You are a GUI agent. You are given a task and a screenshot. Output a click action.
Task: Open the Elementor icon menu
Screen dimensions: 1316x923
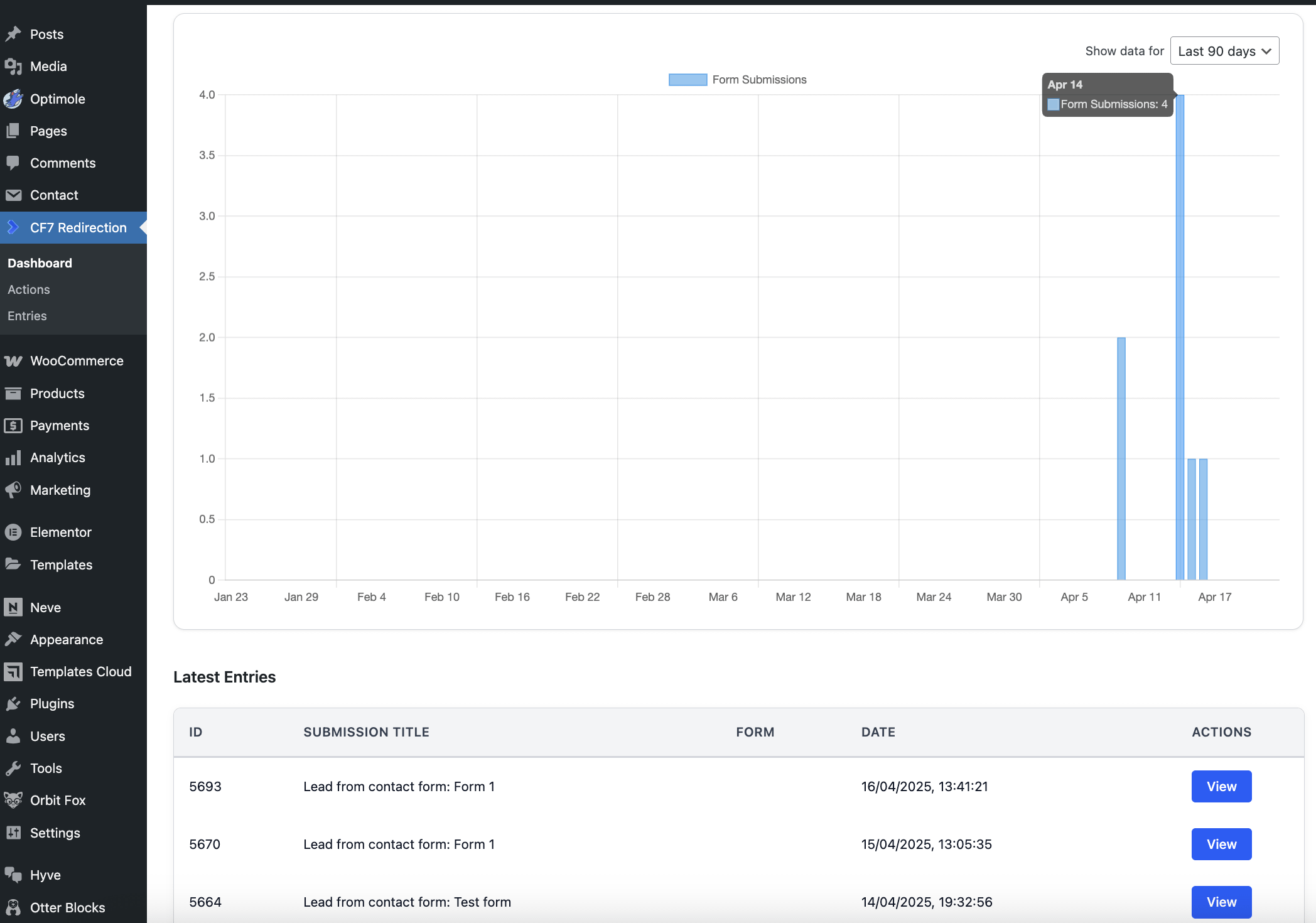click(13, 532)
